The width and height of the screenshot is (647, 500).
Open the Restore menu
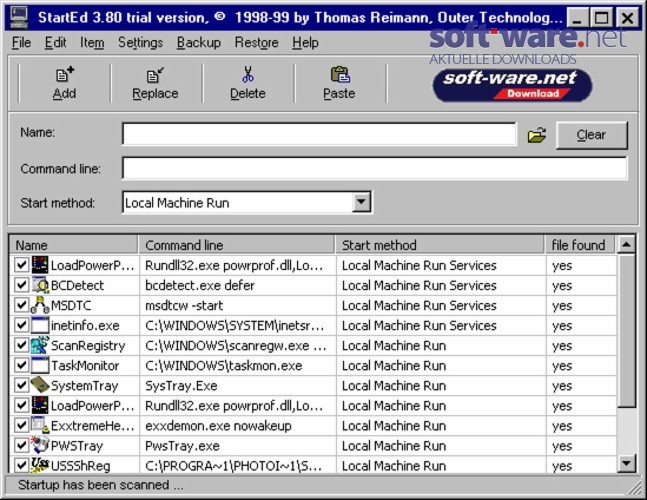[256, 42]
